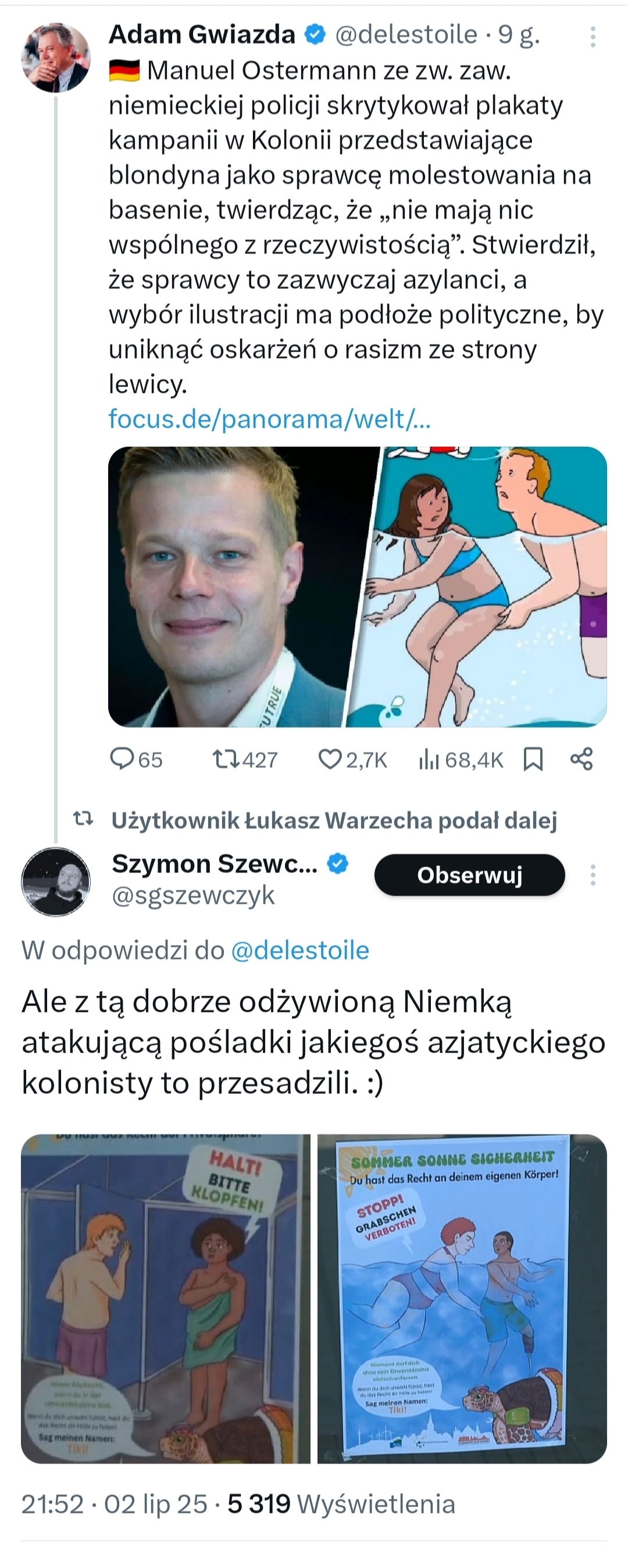Open the focus.de article link
The image size is (628, 1568).
click(270, 419)
